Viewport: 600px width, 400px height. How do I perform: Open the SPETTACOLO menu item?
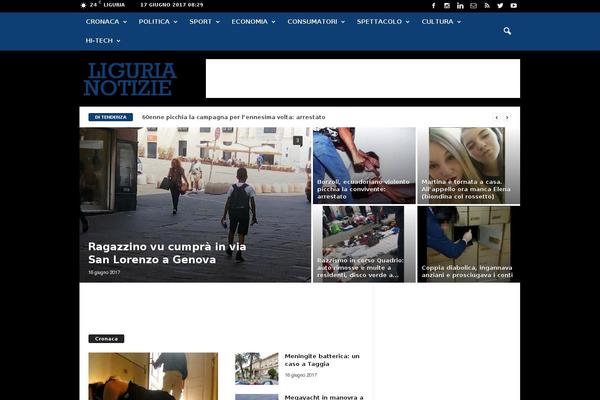tap(379, 22)
